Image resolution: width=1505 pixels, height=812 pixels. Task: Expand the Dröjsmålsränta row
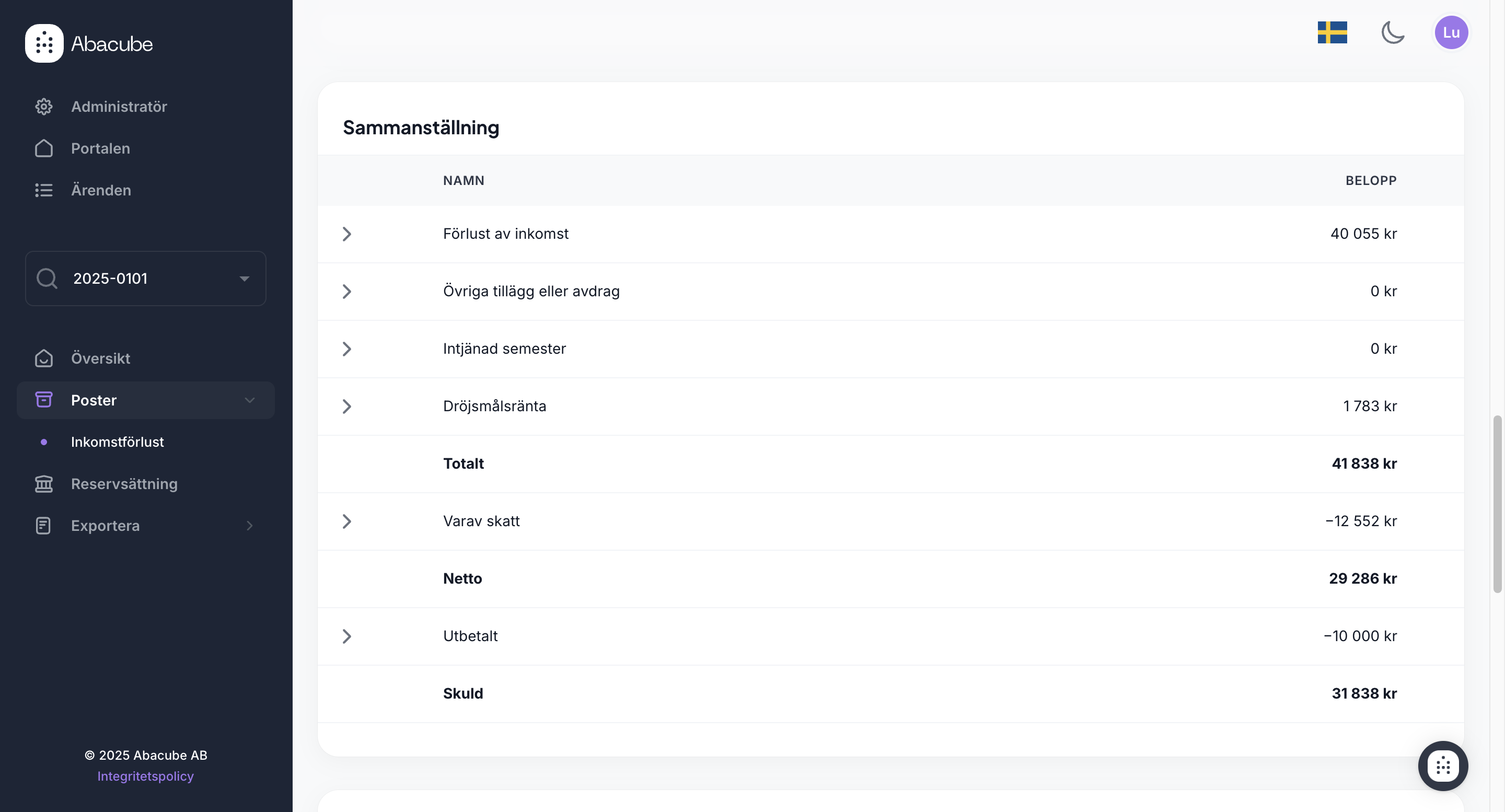click(x=346, y=407)
